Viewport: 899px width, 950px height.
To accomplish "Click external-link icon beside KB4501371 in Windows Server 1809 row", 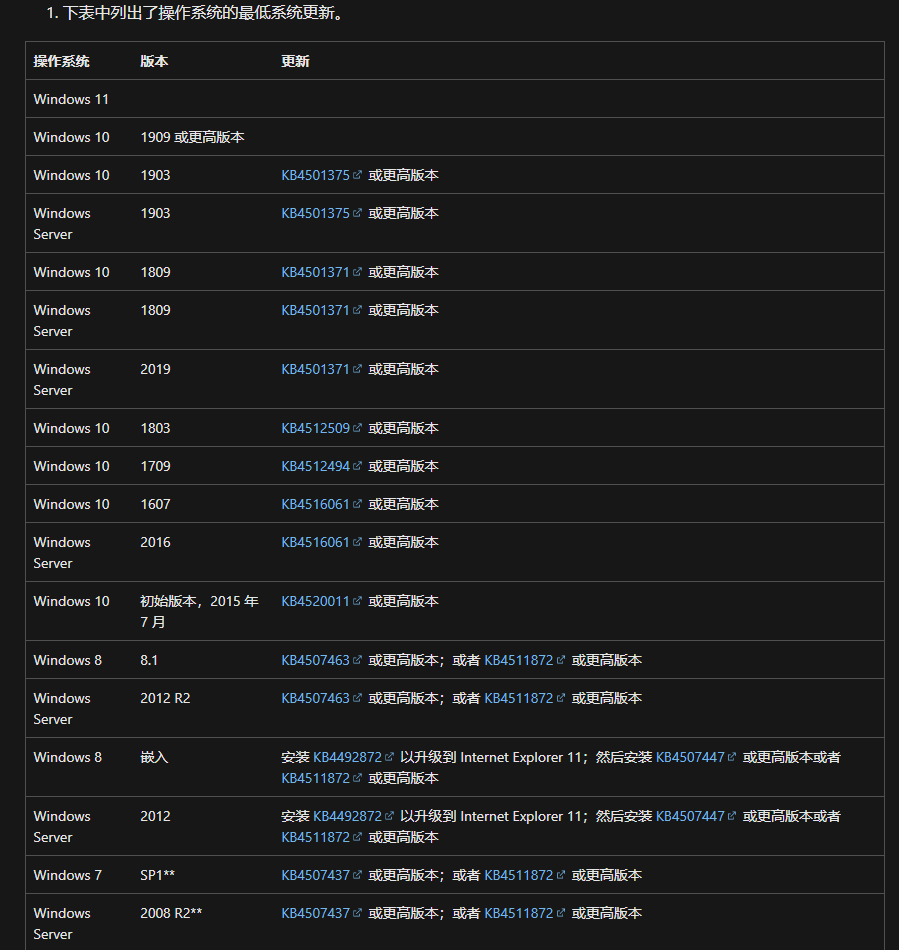I will (357, 310).
